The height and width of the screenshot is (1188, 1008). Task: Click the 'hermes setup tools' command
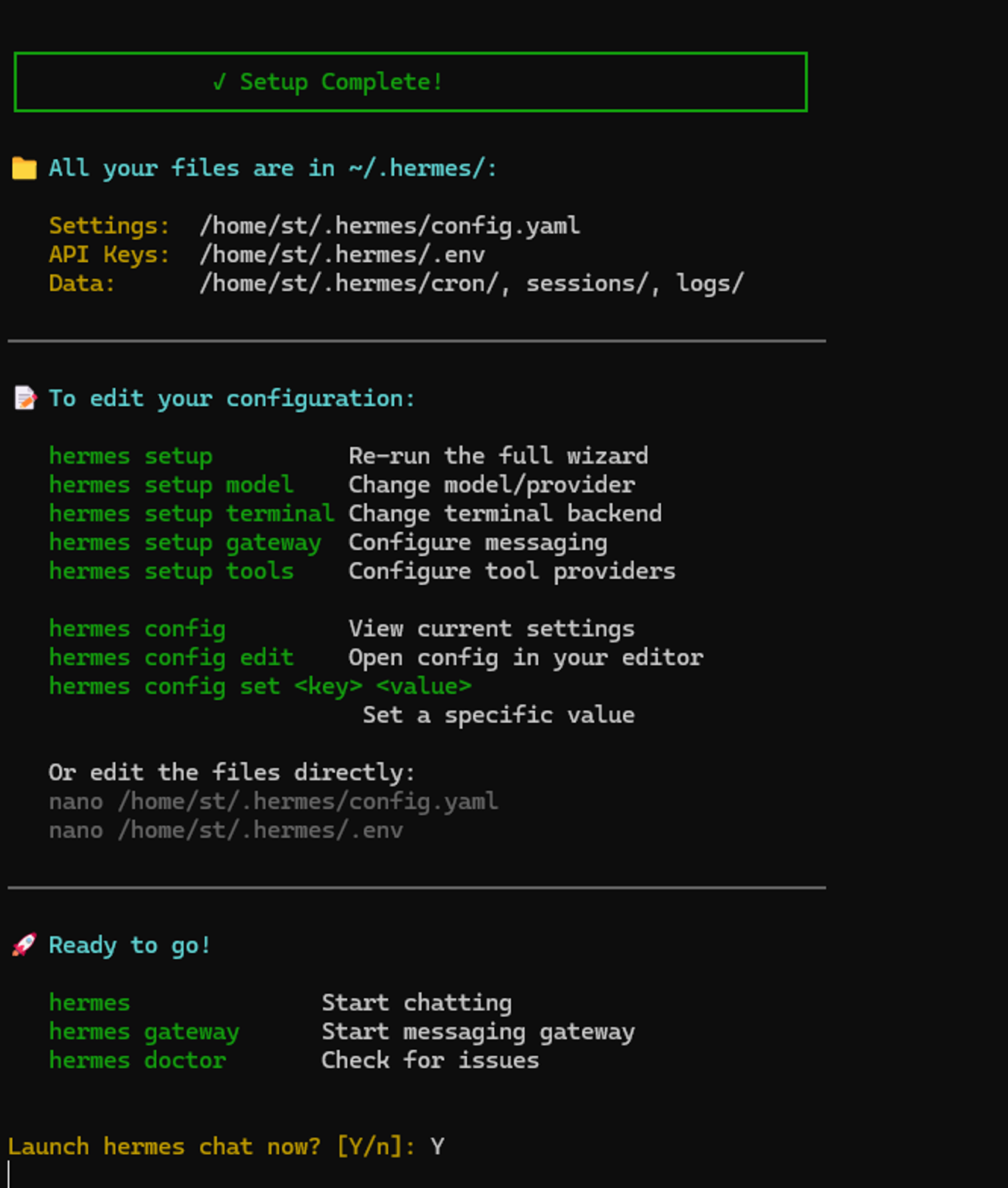(x=171, y=571)
